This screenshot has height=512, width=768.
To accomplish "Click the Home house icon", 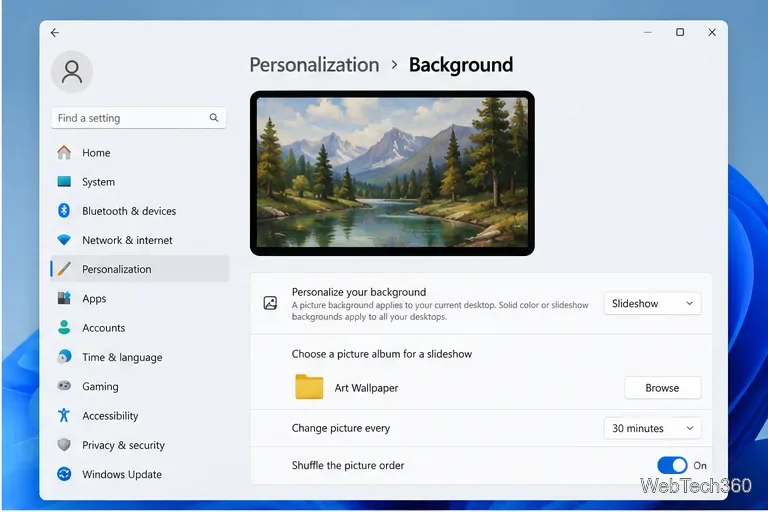I will pyautogui.click(x=64, y=152).
